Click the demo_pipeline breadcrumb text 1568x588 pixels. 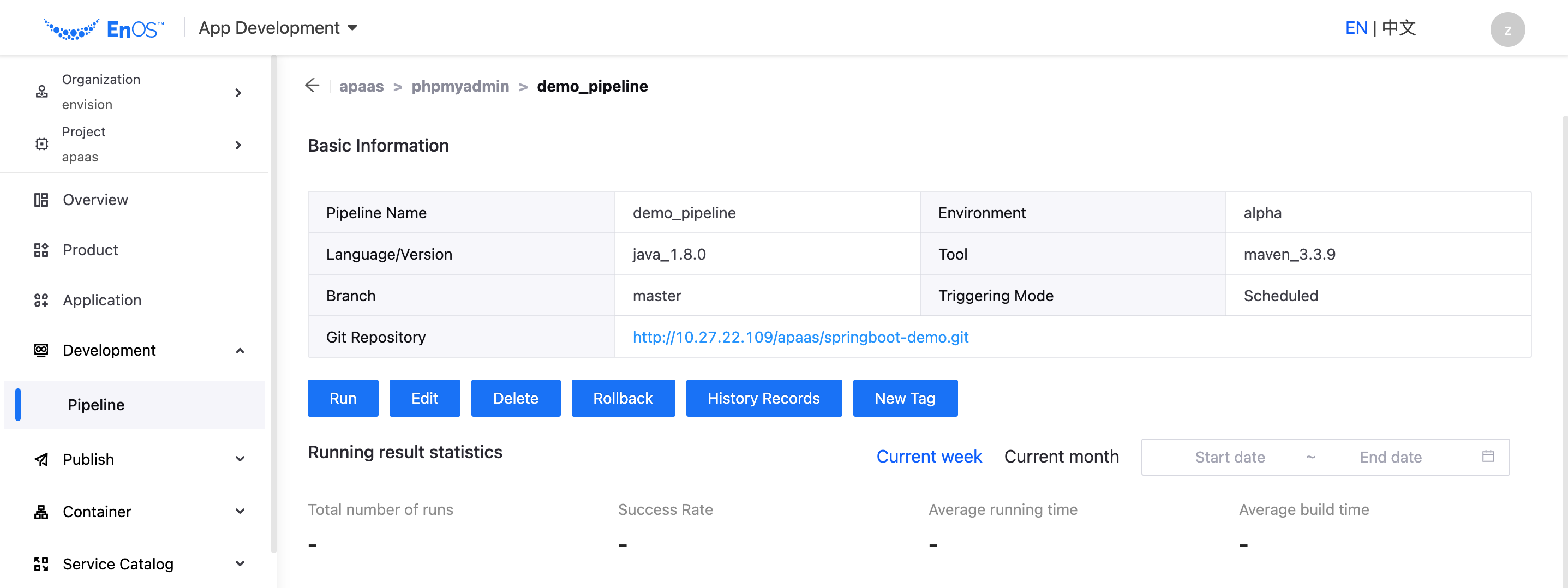593,86
